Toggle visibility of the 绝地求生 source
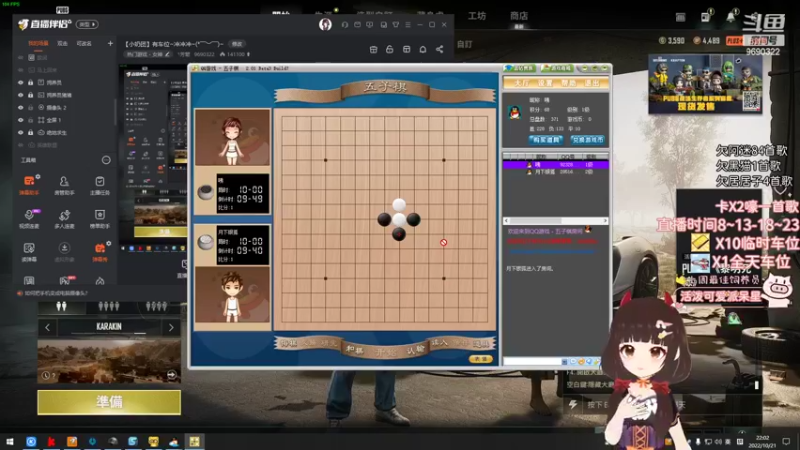Image resolution: width=800 pixels, height=450 pixels. pos(21,132)
